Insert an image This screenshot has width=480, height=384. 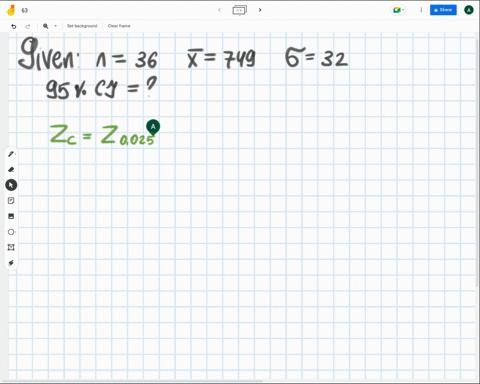tap(11, 216)
